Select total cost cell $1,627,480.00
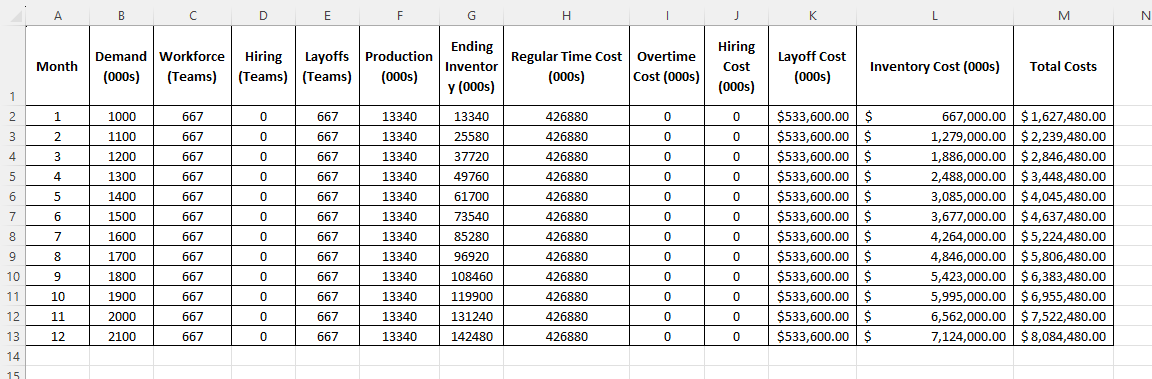 [x=1063, y=116]
